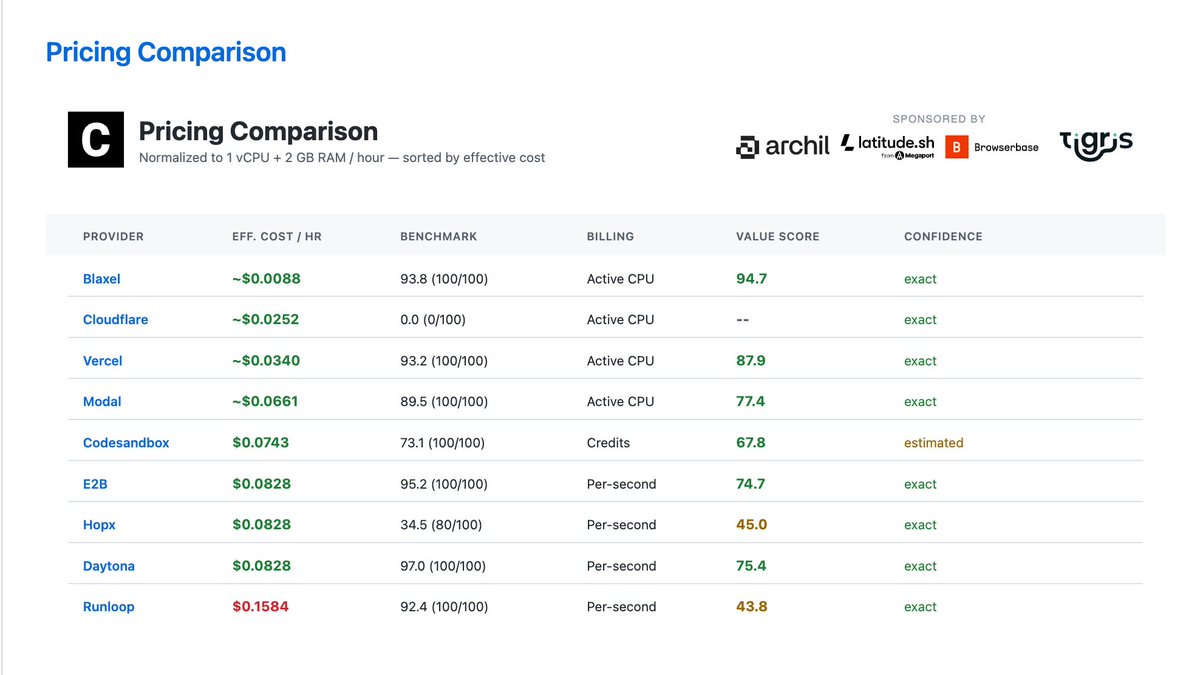Select the $0.0743 cost value
This screenshot has width=1200, height=675.
coord(260,443)
